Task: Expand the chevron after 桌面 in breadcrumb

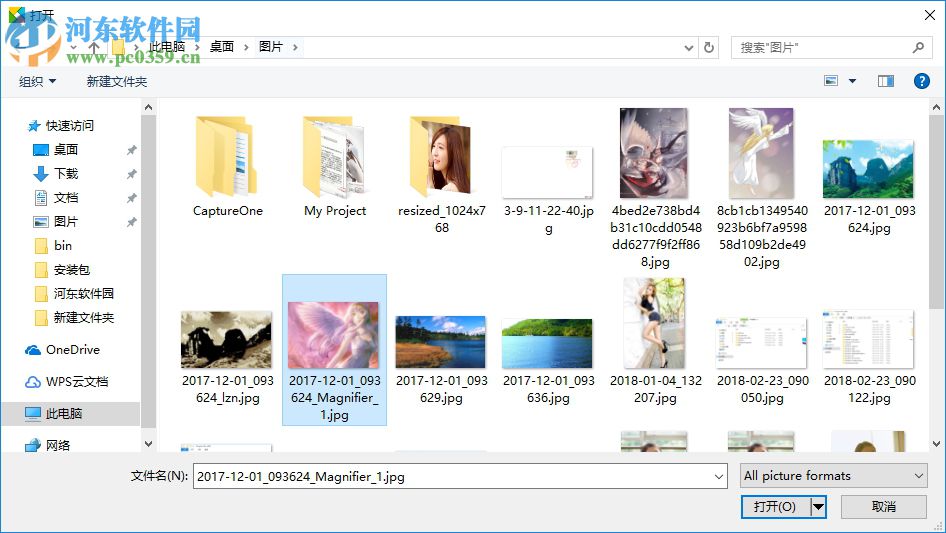Action: tap(246, 47)
